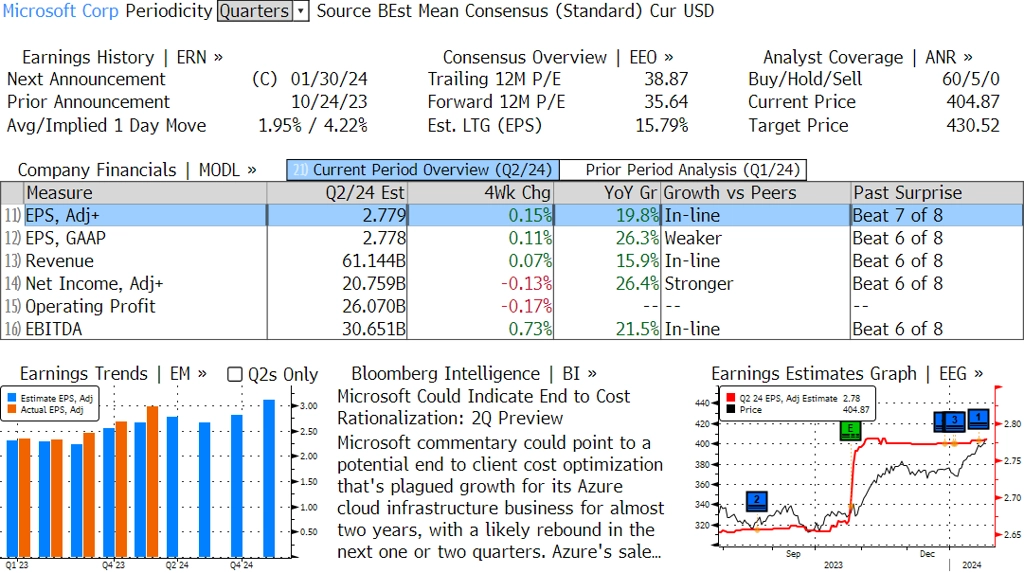Screen dimensions: 1024x573
Task: Click the Weaker growth vs peers cell
Action: [693, 238]
